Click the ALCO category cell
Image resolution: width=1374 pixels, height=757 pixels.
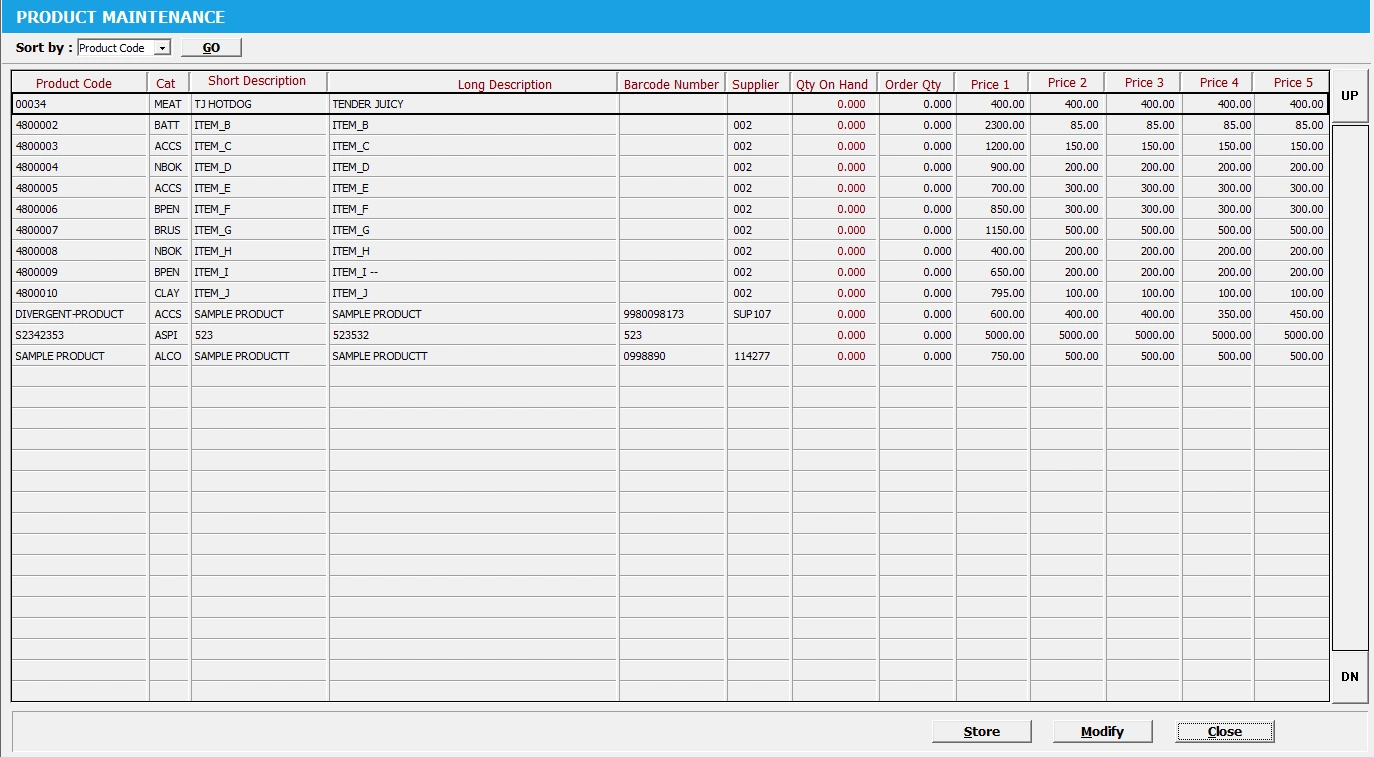[169, 356]
